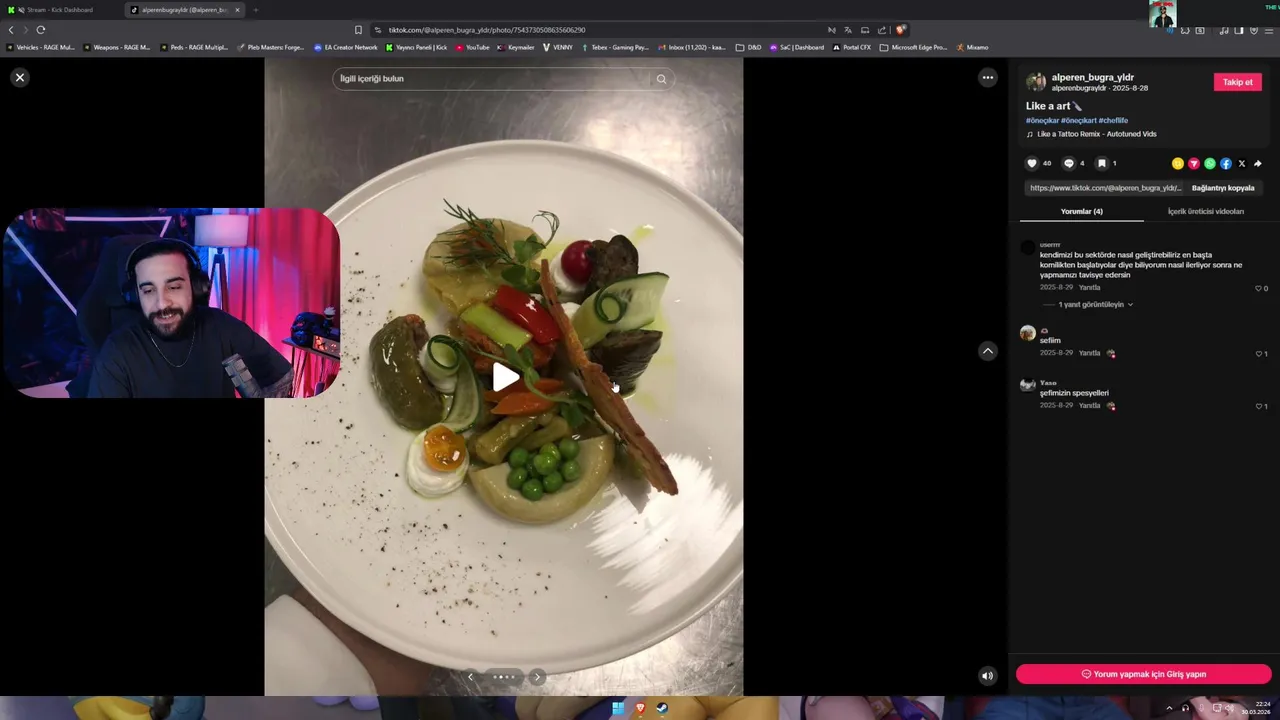This screenshot has height=720, width=1280.
Task: Open more share options arrow
Action: point(1258,164)
